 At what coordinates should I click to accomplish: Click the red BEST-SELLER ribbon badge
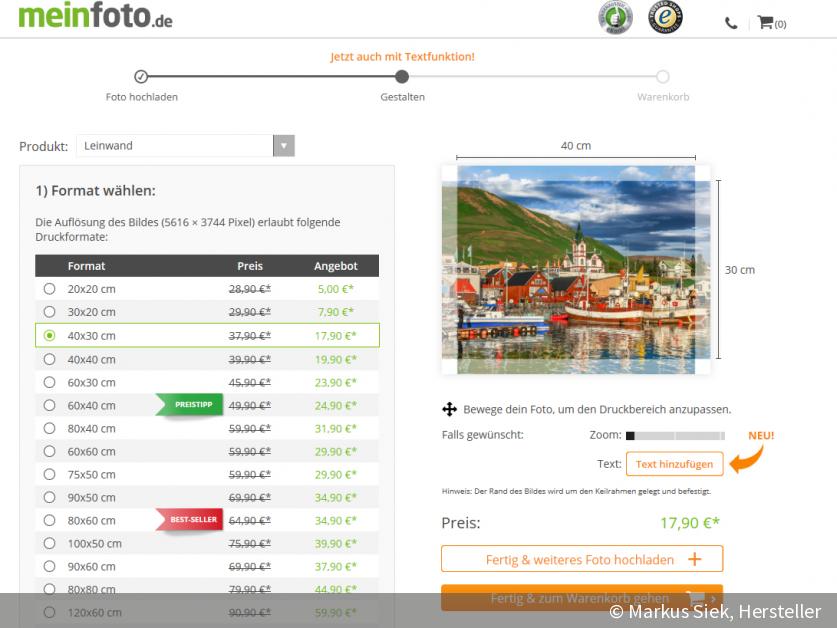(189, 520)
